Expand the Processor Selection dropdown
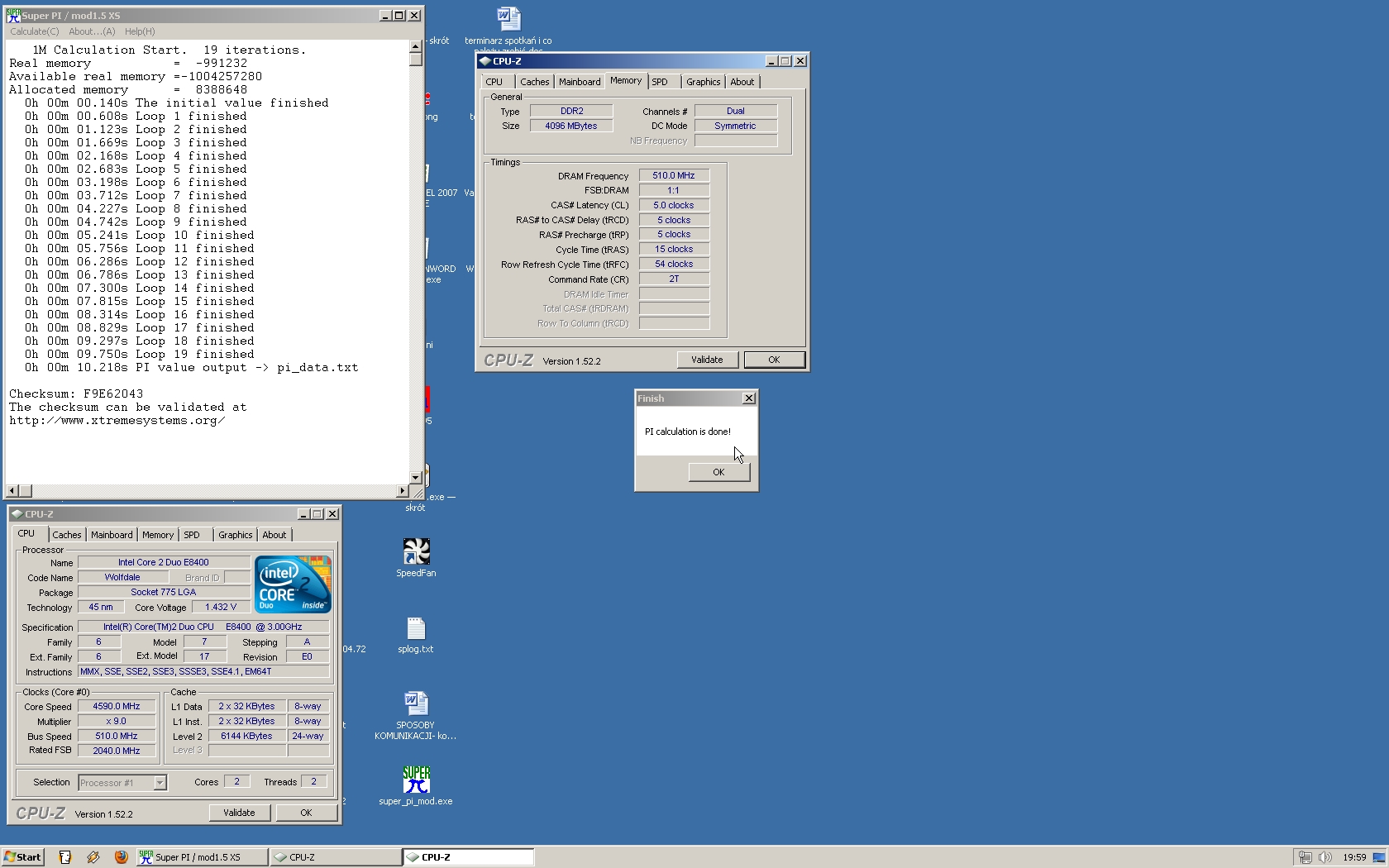 160,783
